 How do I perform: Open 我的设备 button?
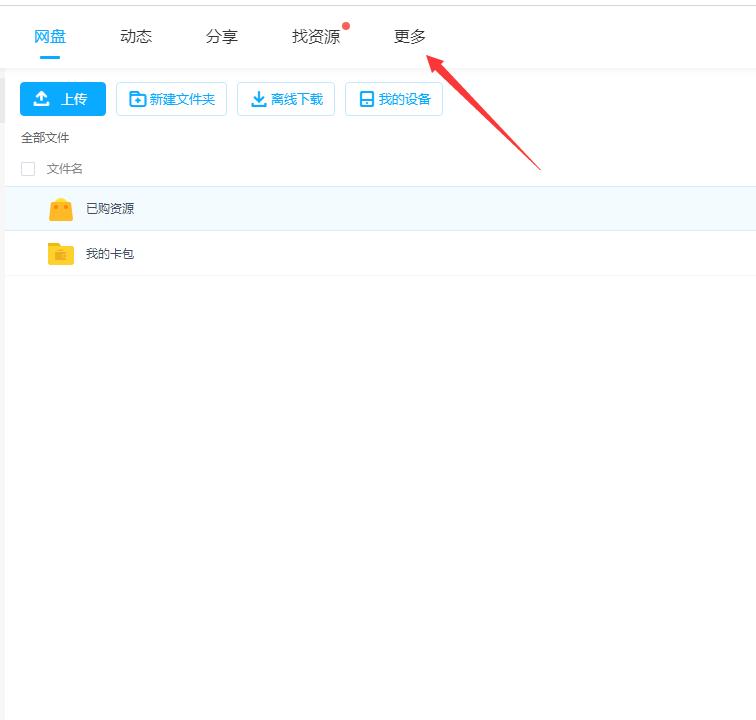click(x=394, y=99)
